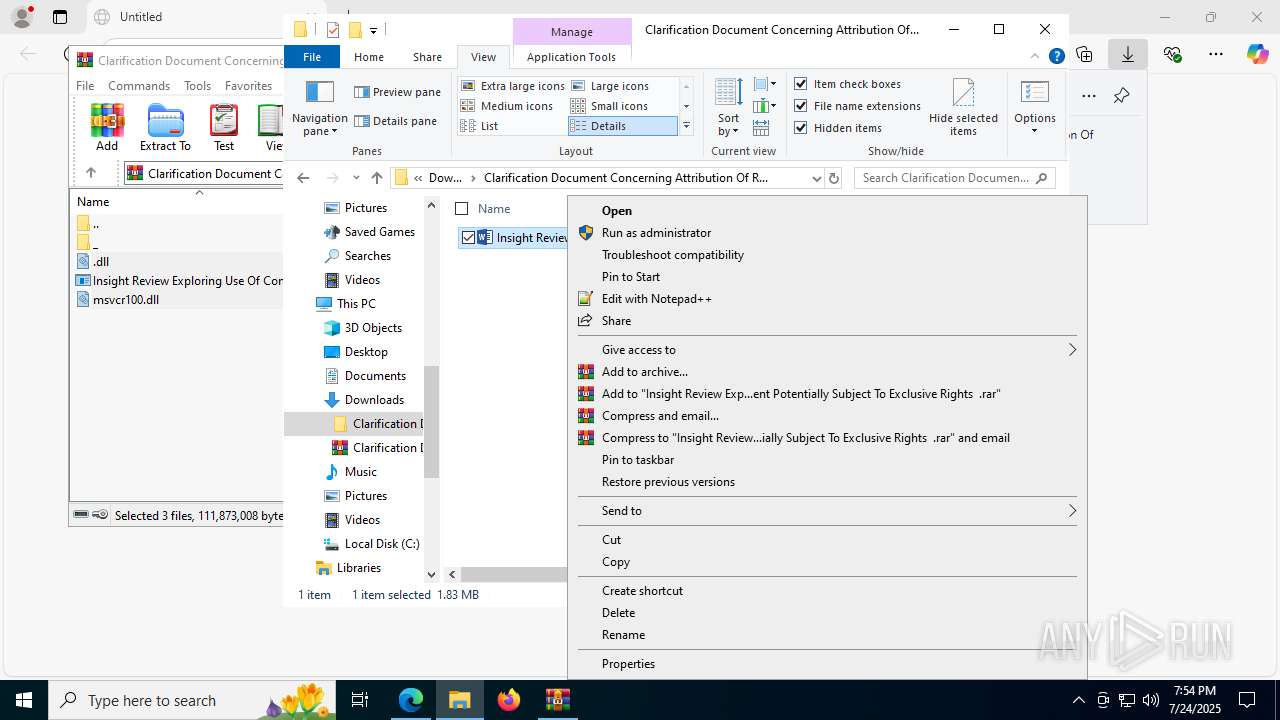Check the select-all box beside Name column
Image resolution: width=1280 pixels, height=720 pixels.
click(461, 209)
